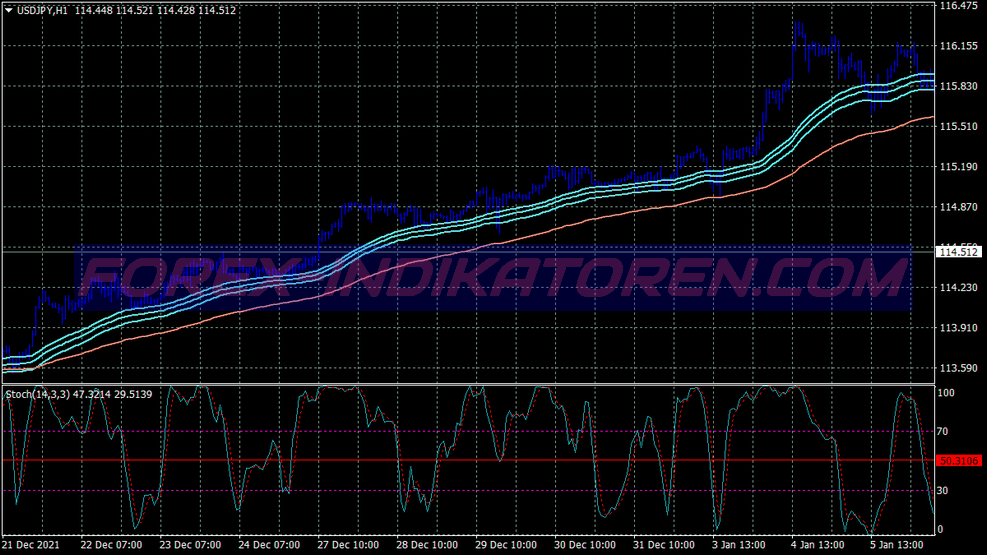The width and height of the screenshot is (987, 555).
Task: Click the 30 Dec 10:00 time label
Action: (x=585, y=545)
